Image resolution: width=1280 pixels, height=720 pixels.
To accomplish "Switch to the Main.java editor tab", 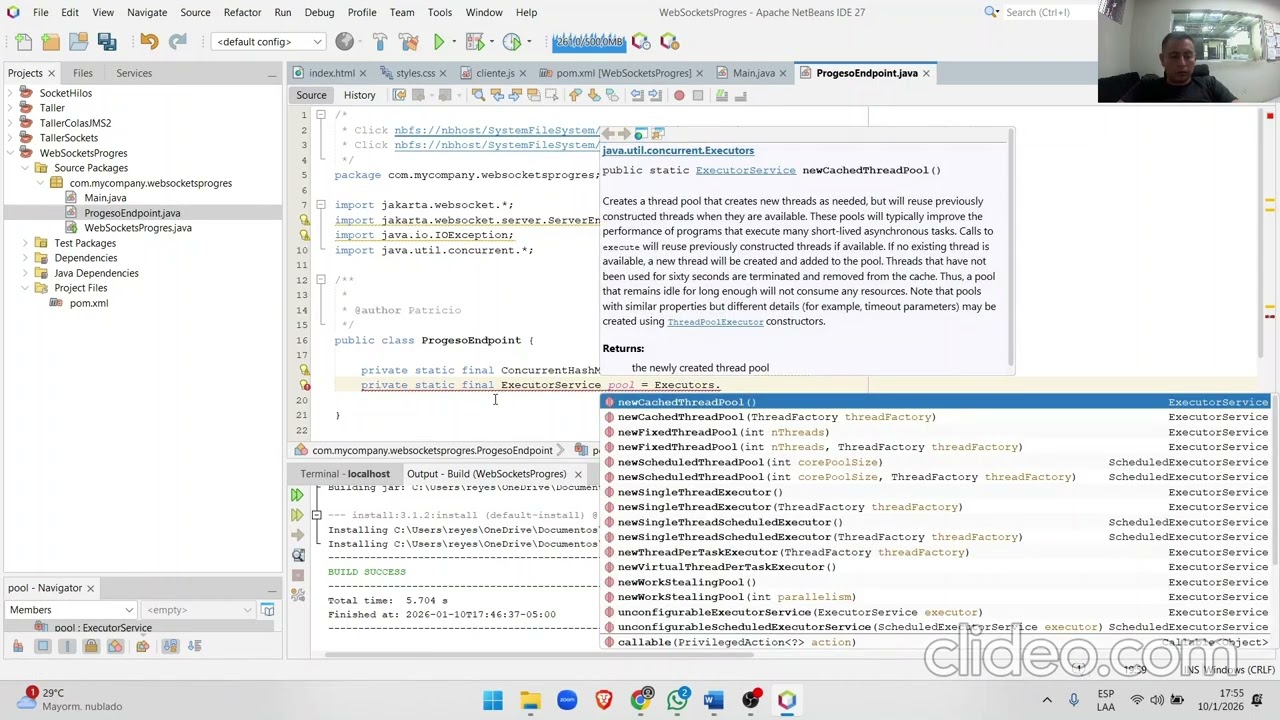I will coord(754,73).
